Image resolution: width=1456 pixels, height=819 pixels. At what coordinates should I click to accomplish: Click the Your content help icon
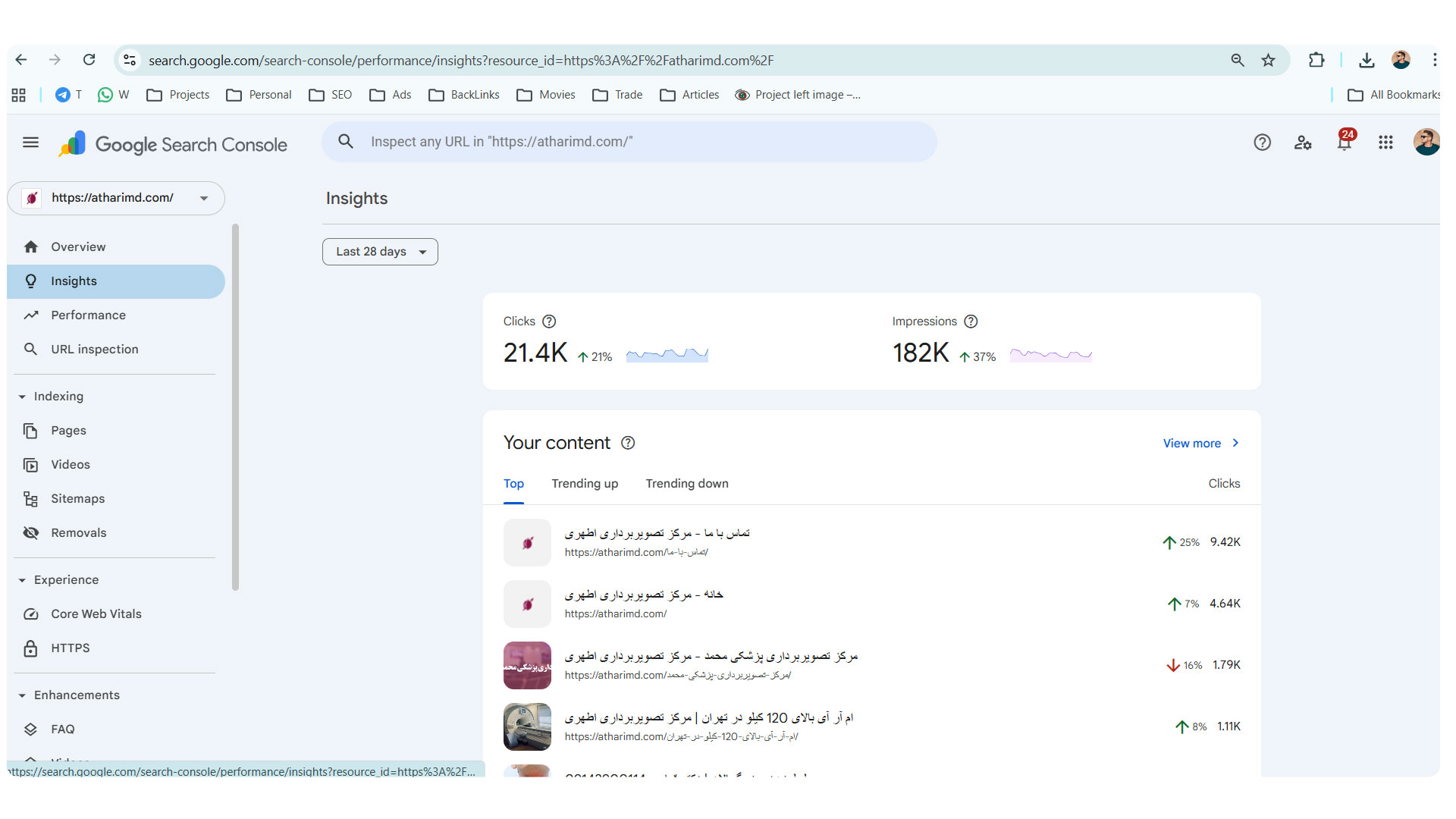(628, 443)
